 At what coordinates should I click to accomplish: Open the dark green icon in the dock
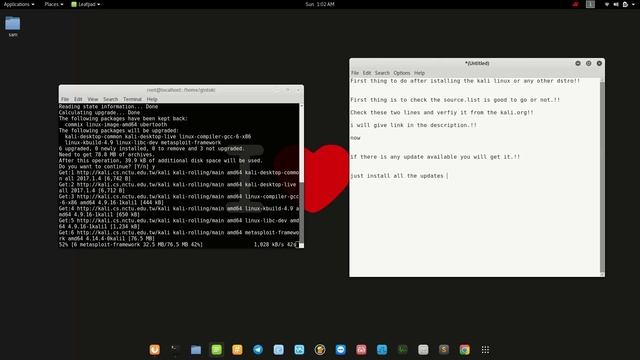[x=402, y=349]
